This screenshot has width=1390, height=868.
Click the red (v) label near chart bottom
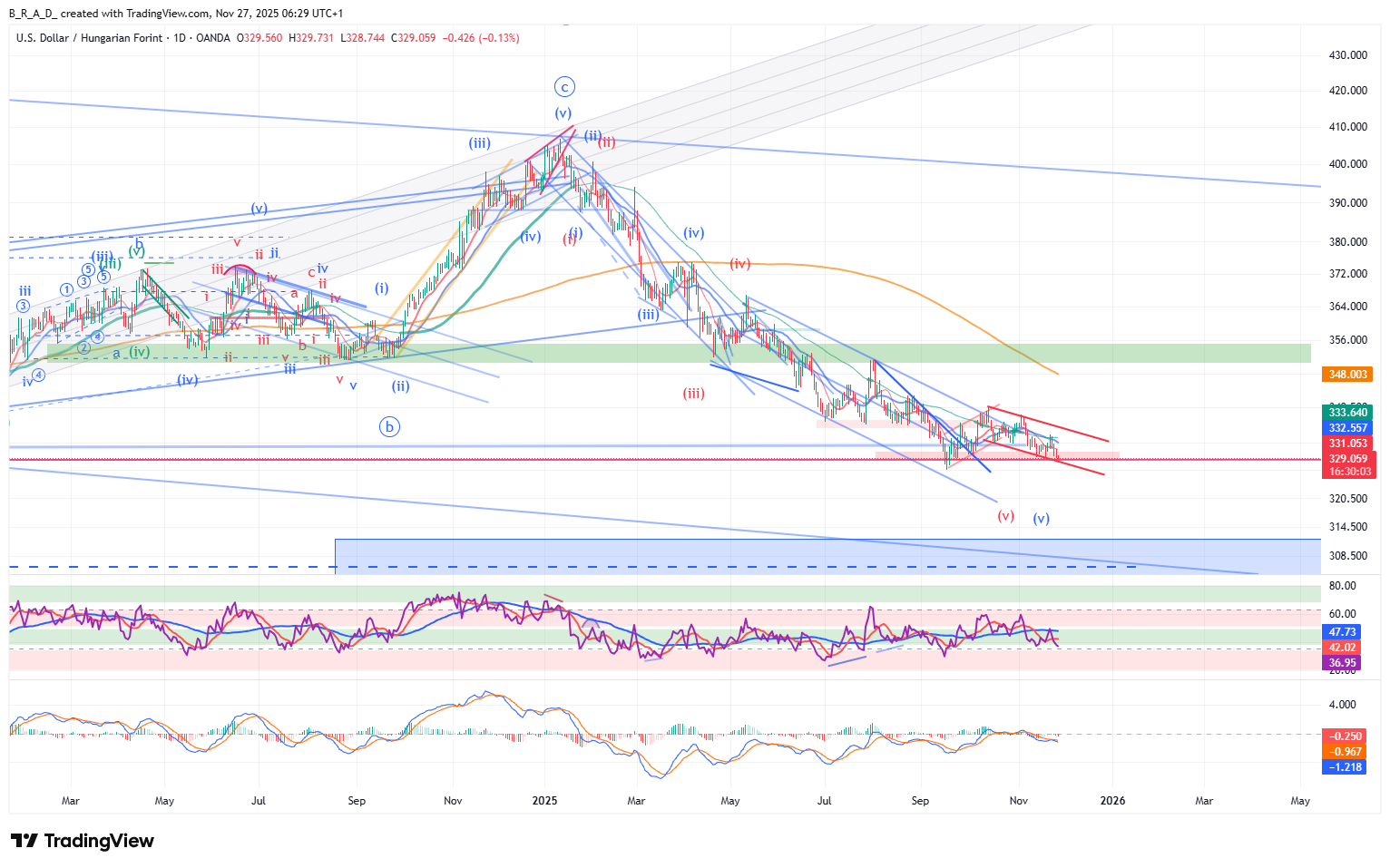coord(1005,515)
